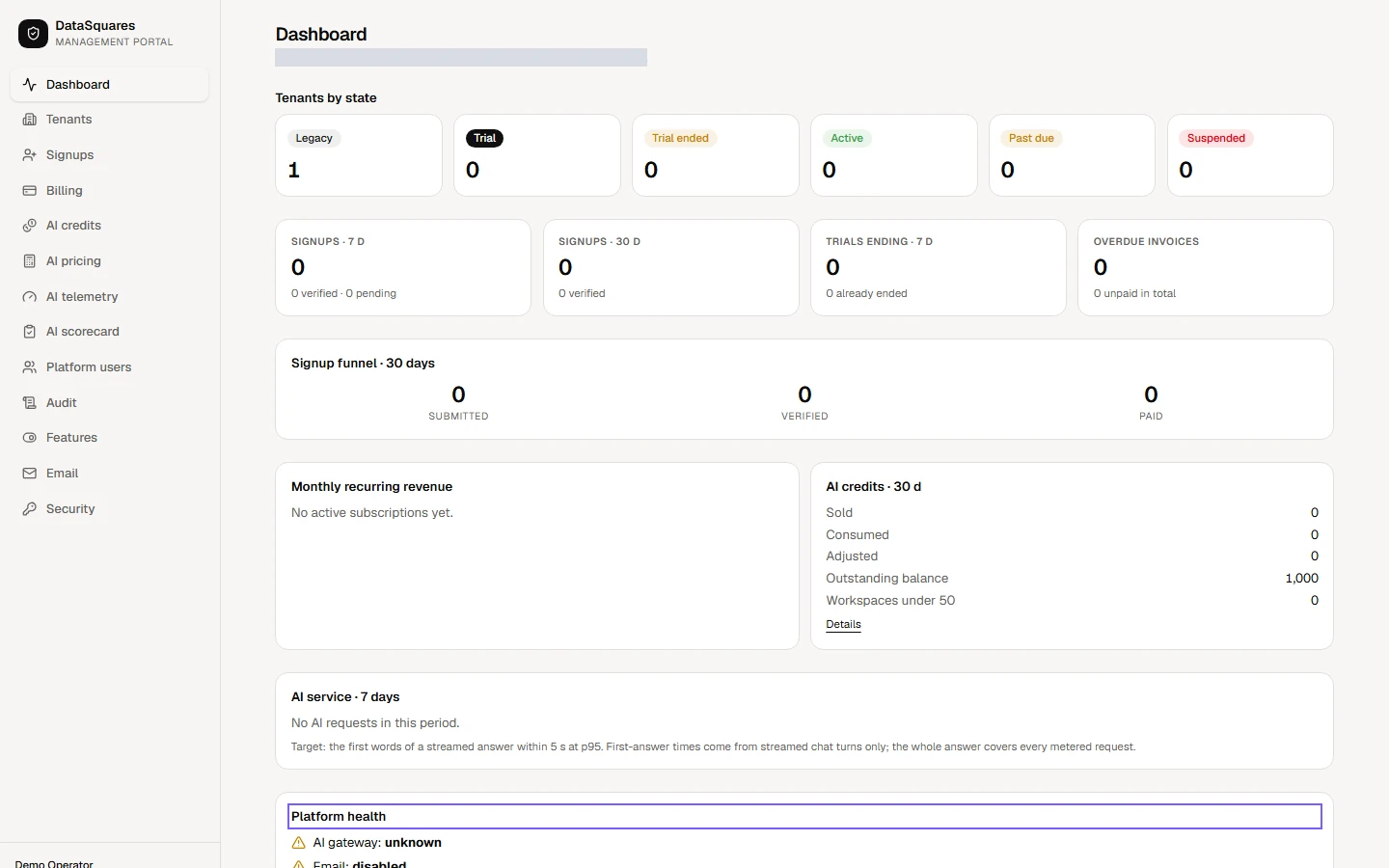
Task: Open Dashboard via its pulse icon
Action: click(x=30, y=85)
